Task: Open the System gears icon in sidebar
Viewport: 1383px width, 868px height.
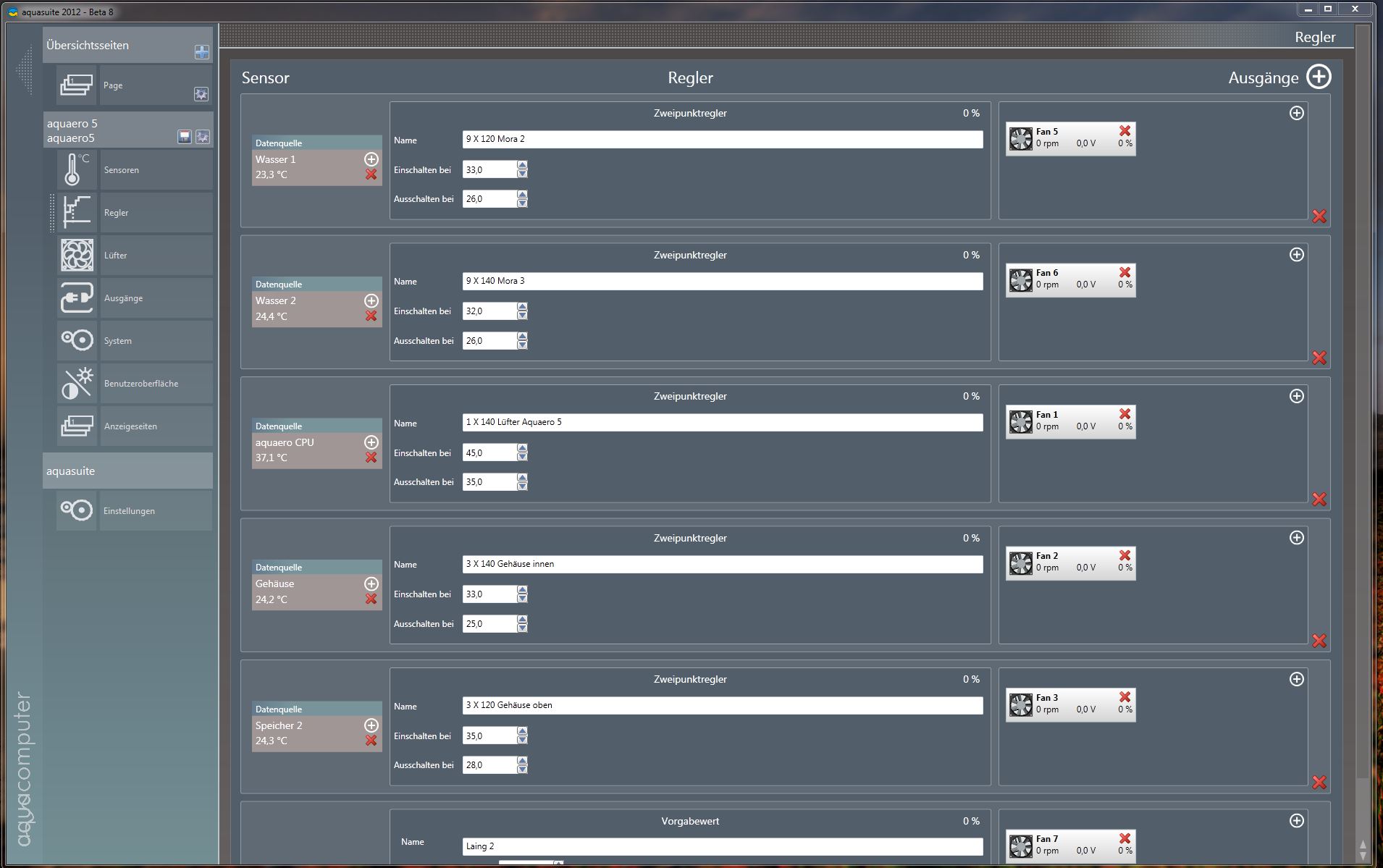Action: [x=76, y=341]
